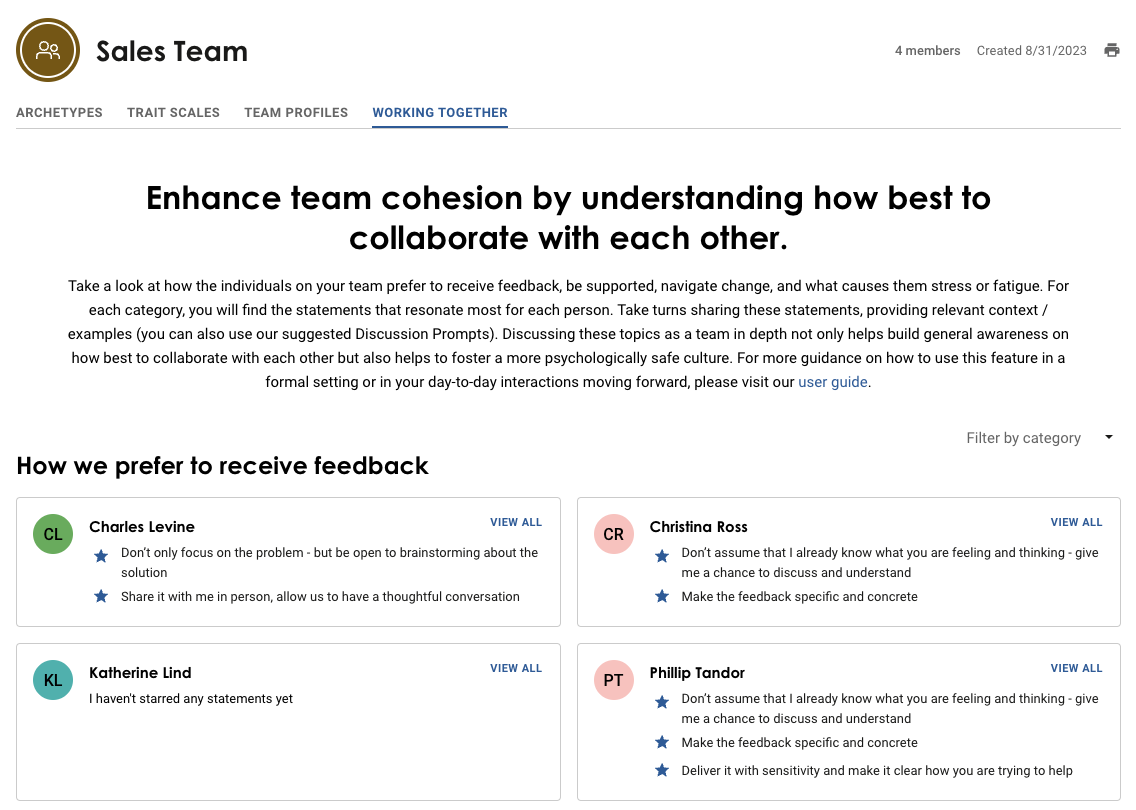
Task: Click Phillip Tandor's PT avatar
Action: click(613, 680)
